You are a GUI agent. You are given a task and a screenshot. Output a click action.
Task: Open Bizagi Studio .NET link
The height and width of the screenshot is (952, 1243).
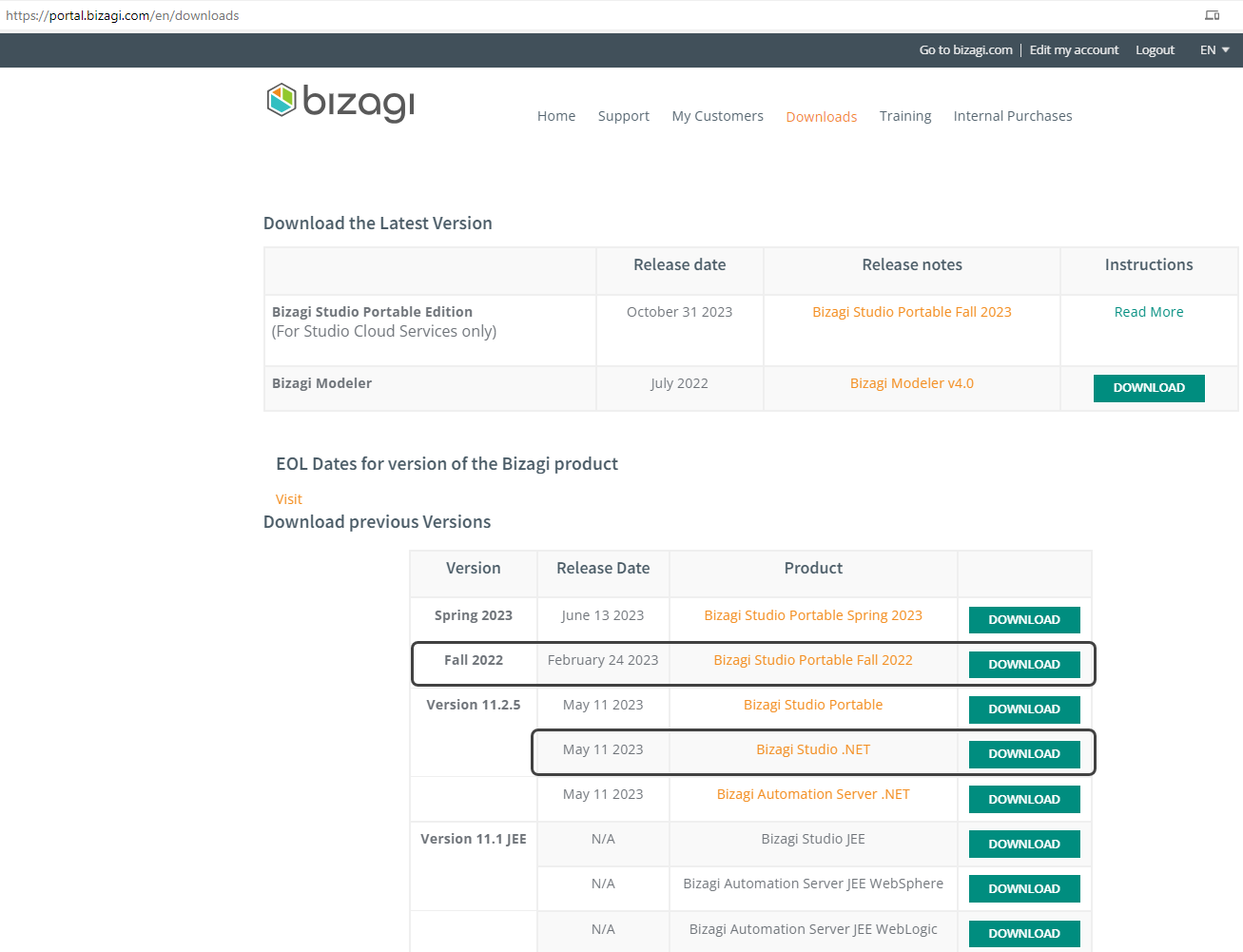(813, 749)
